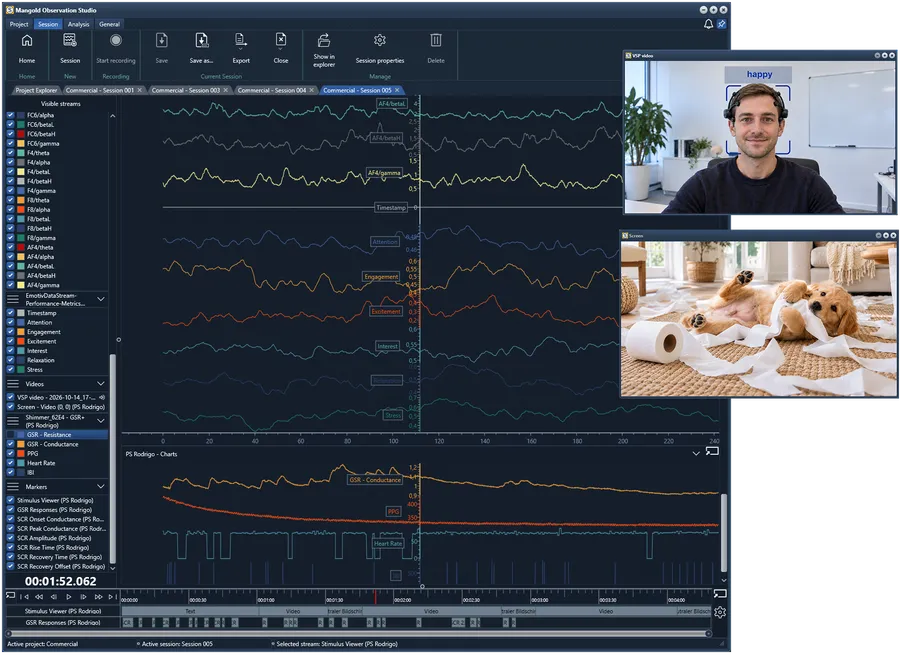Click the Delete trash icon
This screenshot has width=900, height=658.
coord(436,40)
